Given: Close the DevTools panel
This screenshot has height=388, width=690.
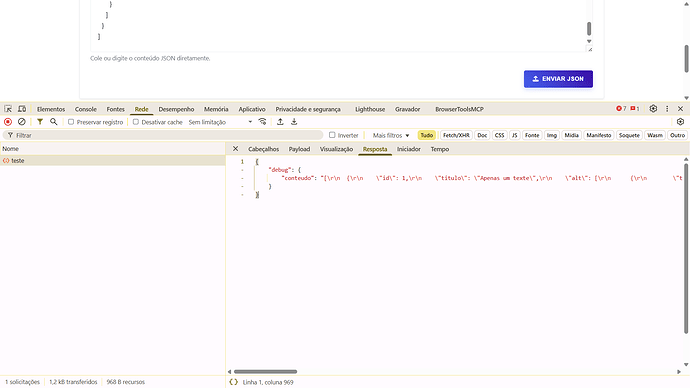Looking at the screenshot, I should click(x=680, y=109).
